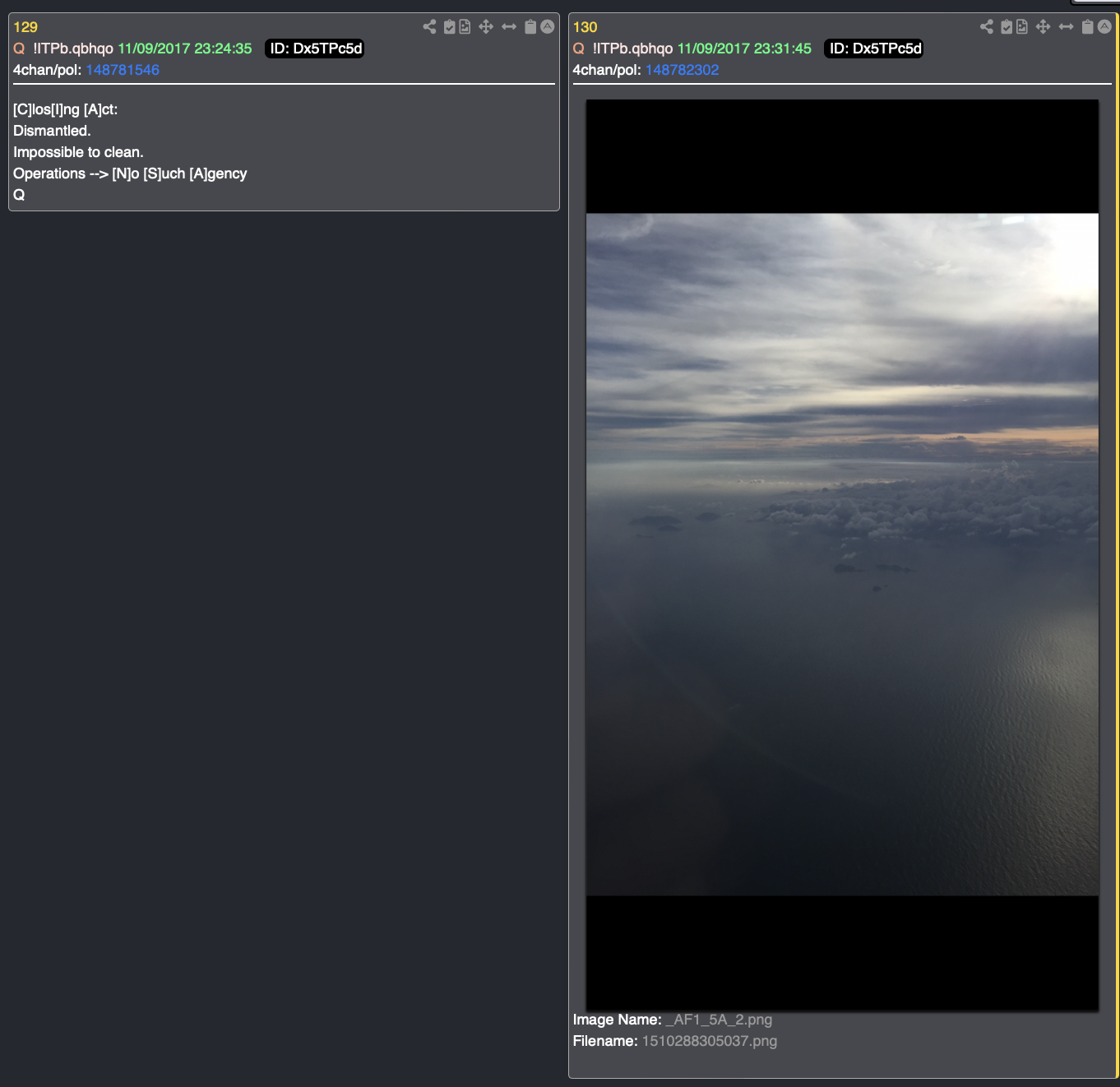This screenshot has height=1087, width=1120.
Task: Open 4chan post link 148782302
Action: click(x=682, y=70)
